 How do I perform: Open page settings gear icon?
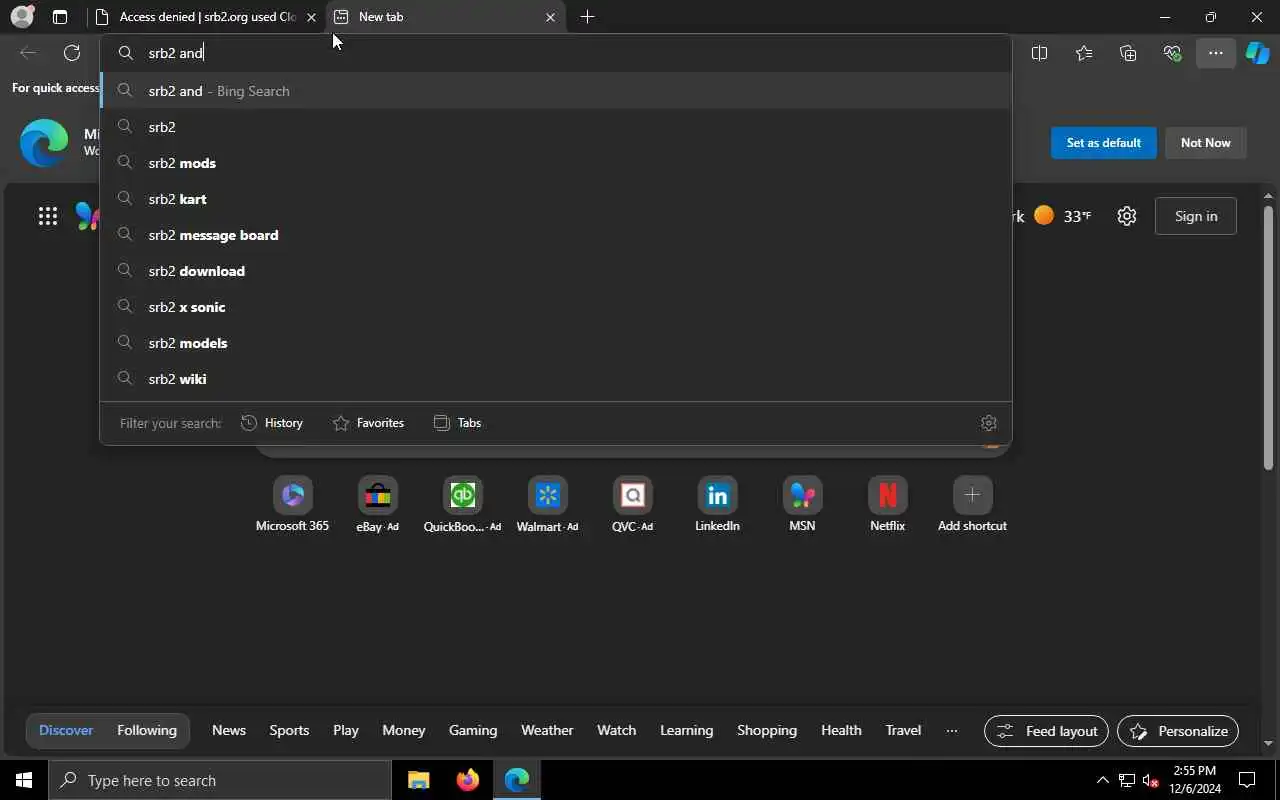coord(1127,216)
